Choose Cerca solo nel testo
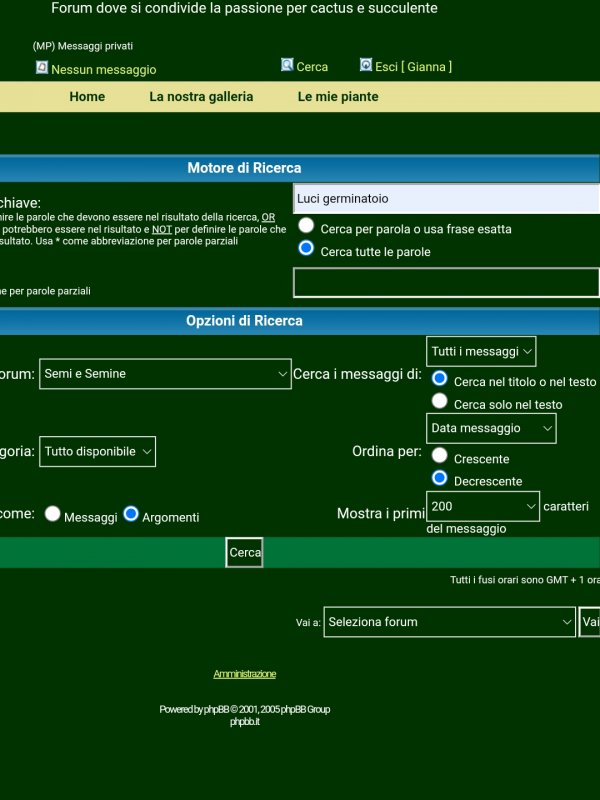Viewport: 600px width, 800px height. tap(439, 401)
